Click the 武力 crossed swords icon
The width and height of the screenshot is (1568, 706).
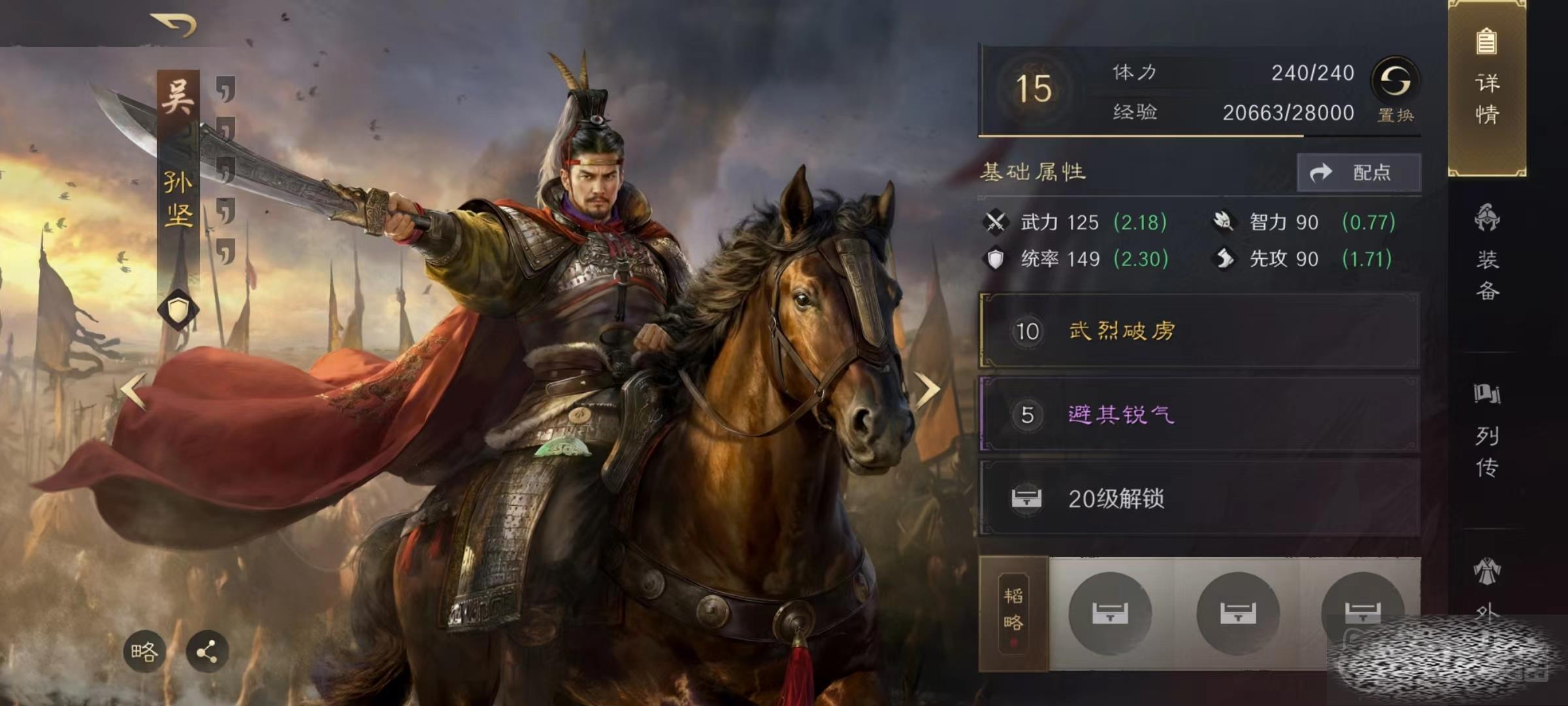pos(996,222)
